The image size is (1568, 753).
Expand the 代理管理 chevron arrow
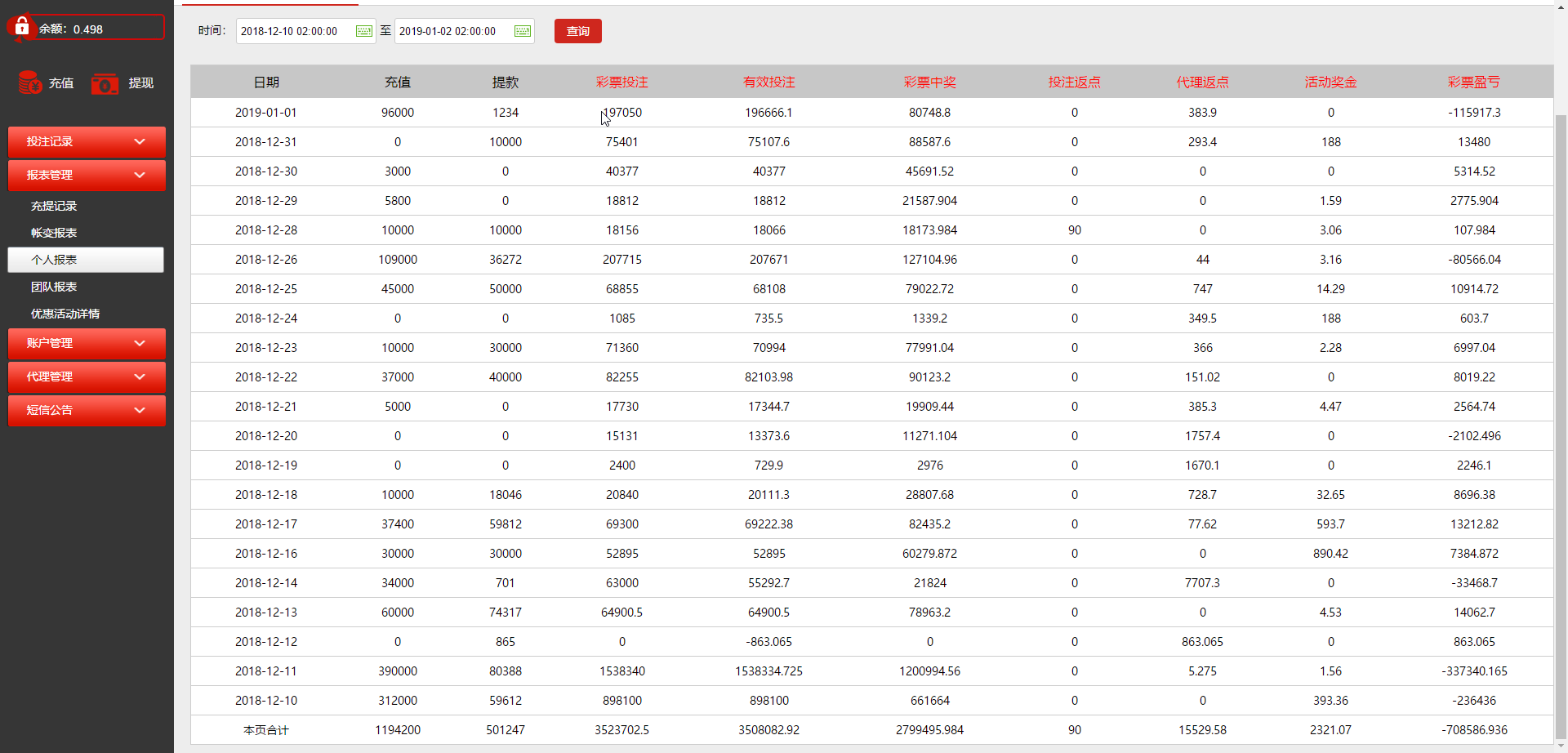tap(140, 376)
